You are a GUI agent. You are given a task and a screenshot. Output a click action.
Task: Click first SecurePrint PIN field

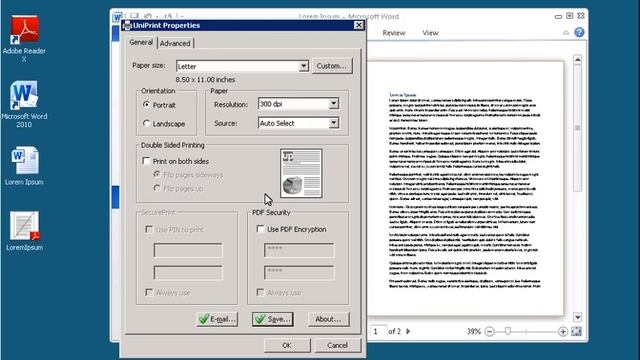[188, 250]
